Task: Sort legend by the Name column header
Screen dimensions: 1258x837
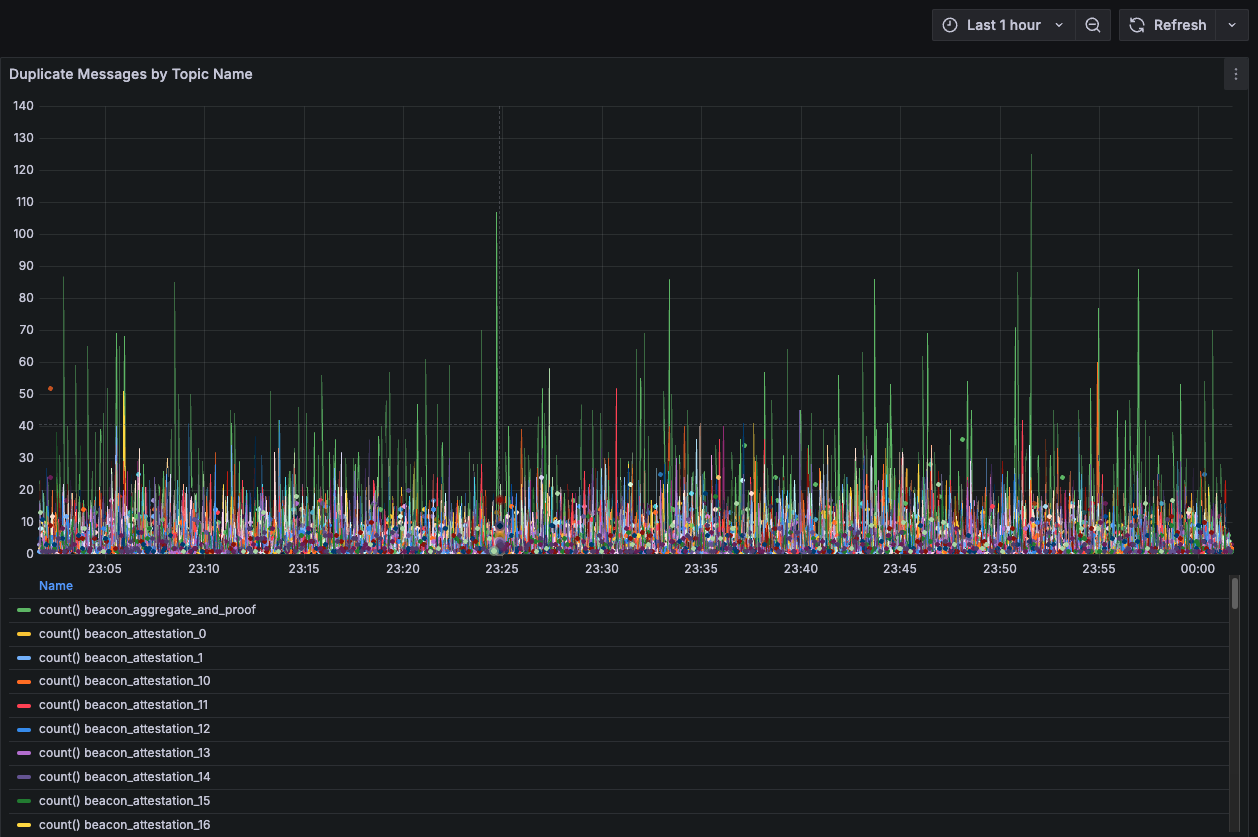Action: click(56, 586)
